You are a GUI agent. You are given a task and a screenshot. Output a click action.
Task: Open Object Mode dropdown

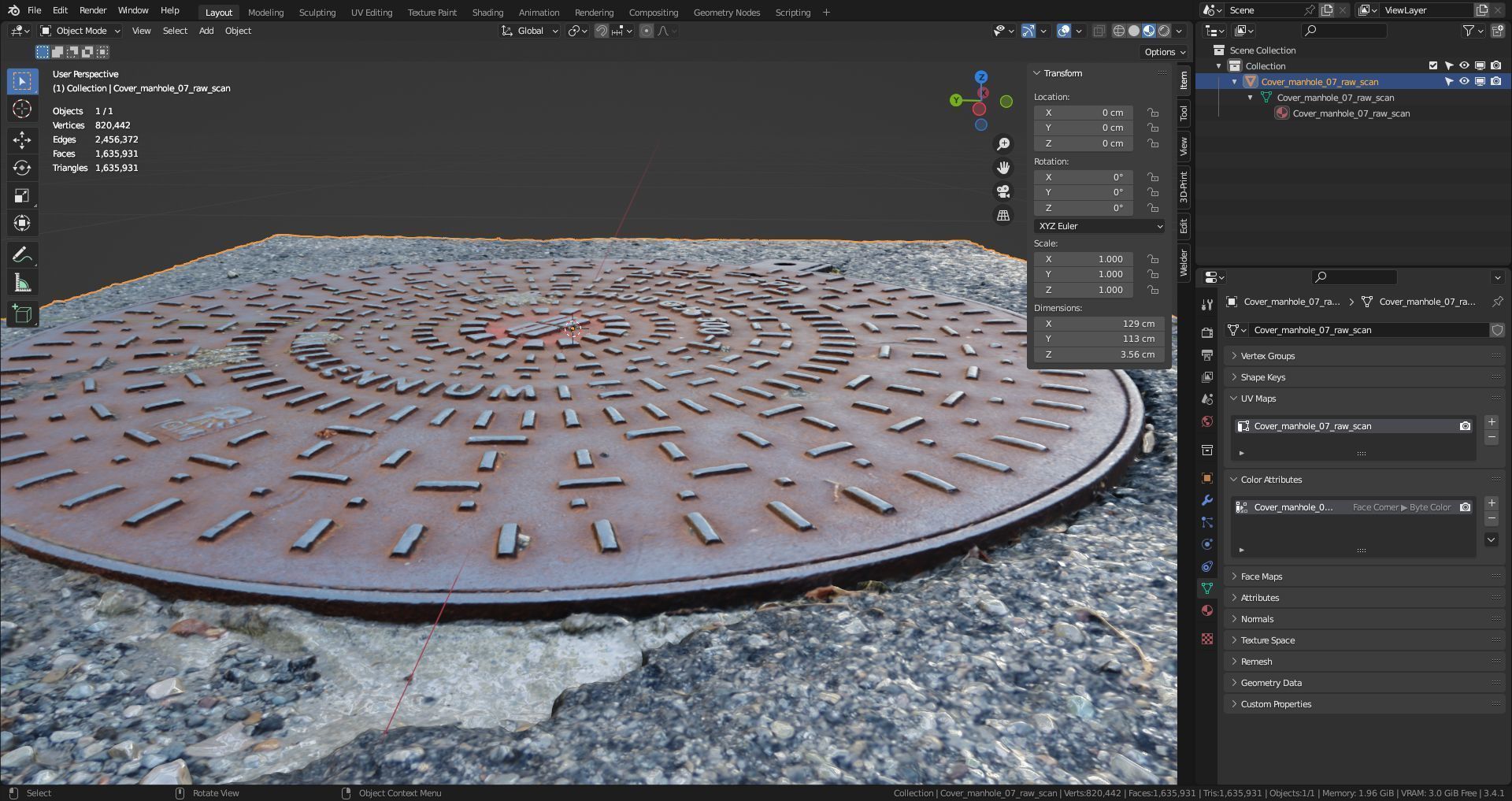80,31
